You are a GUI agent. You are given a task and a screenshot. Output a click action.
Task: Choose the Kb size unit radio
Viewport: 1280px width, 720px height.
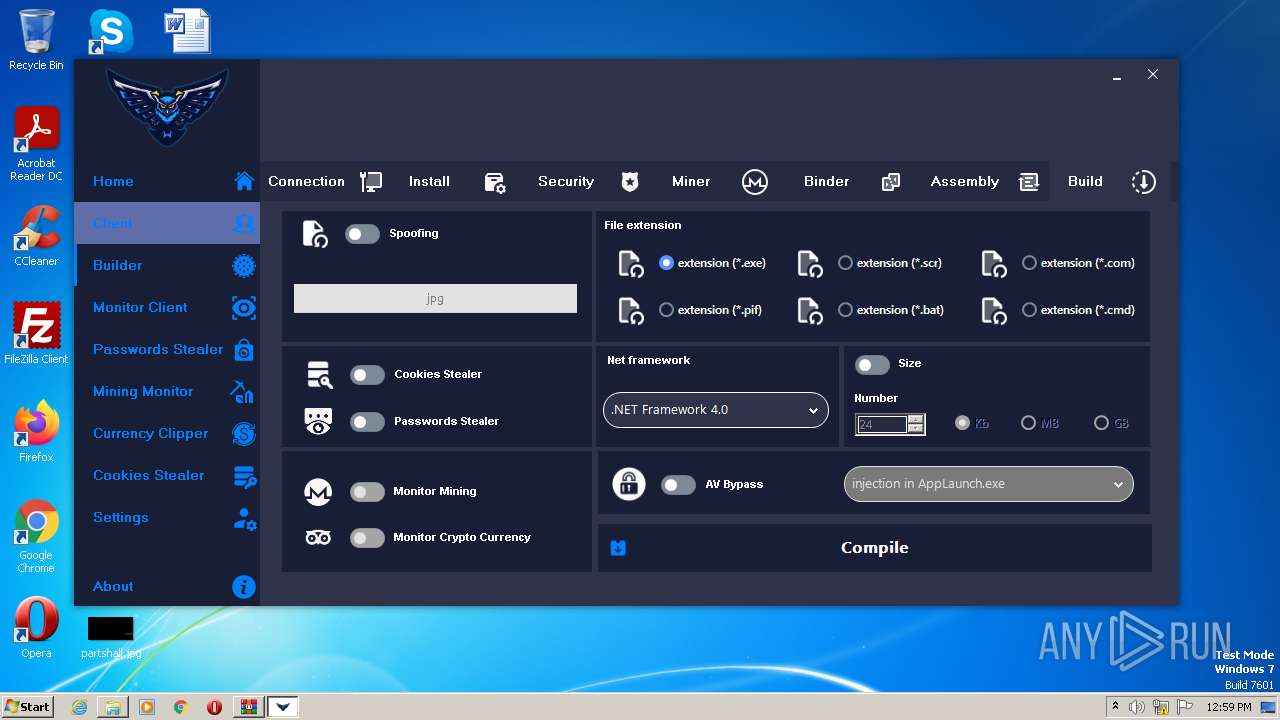click(962, 423)
